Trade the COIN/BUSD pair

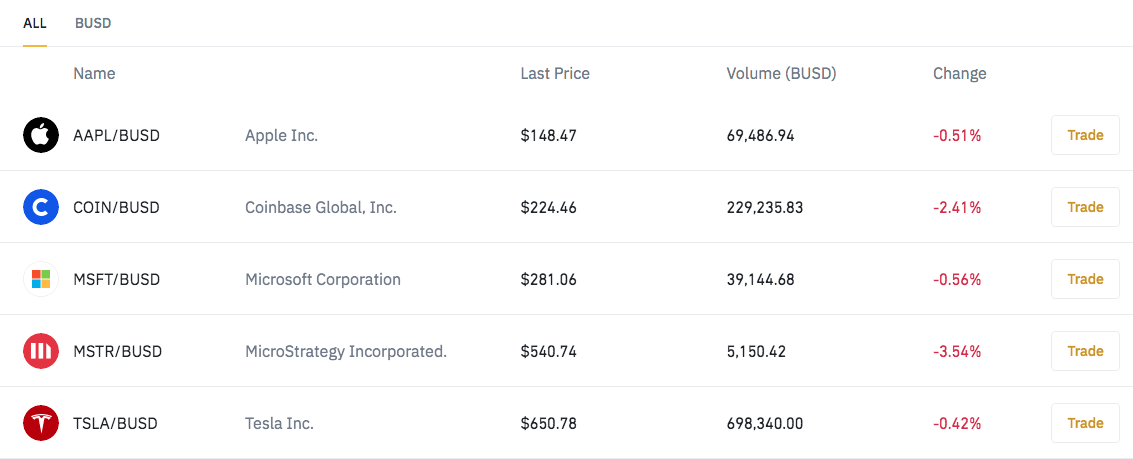tap(1085, 207)
